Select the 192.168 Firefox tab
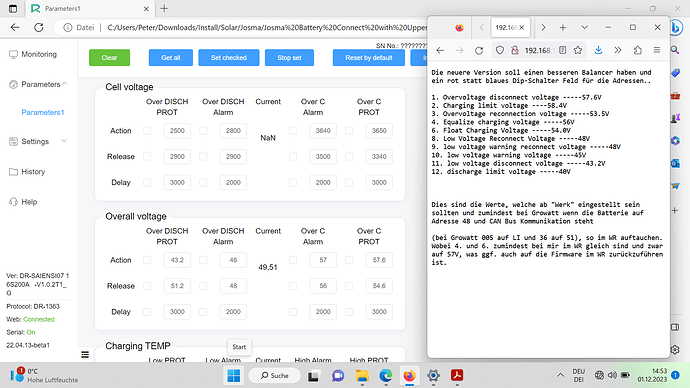The image size is (690, 388). (510, 27)
